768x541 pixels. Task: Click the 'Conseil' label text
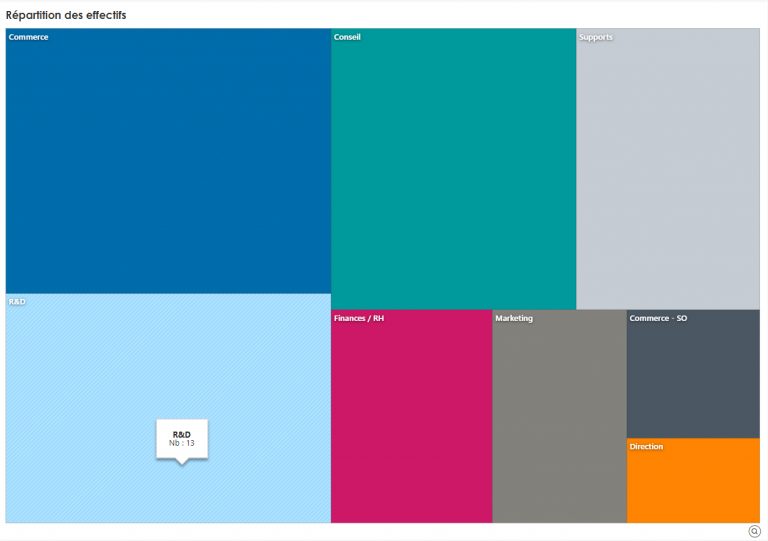[x=347, y=37]
